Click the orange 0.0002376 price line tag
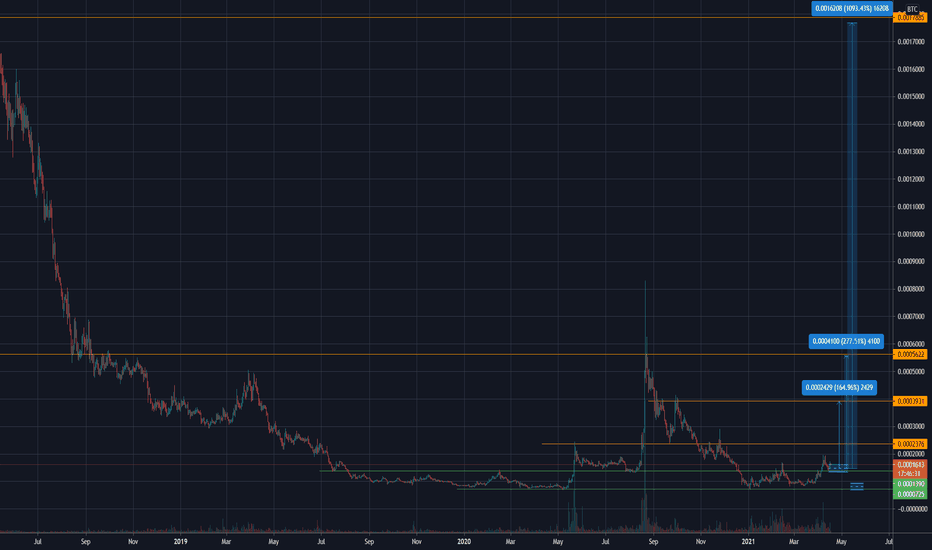The width and height of the screenshot is (932, 550). (x=911, y=444)
